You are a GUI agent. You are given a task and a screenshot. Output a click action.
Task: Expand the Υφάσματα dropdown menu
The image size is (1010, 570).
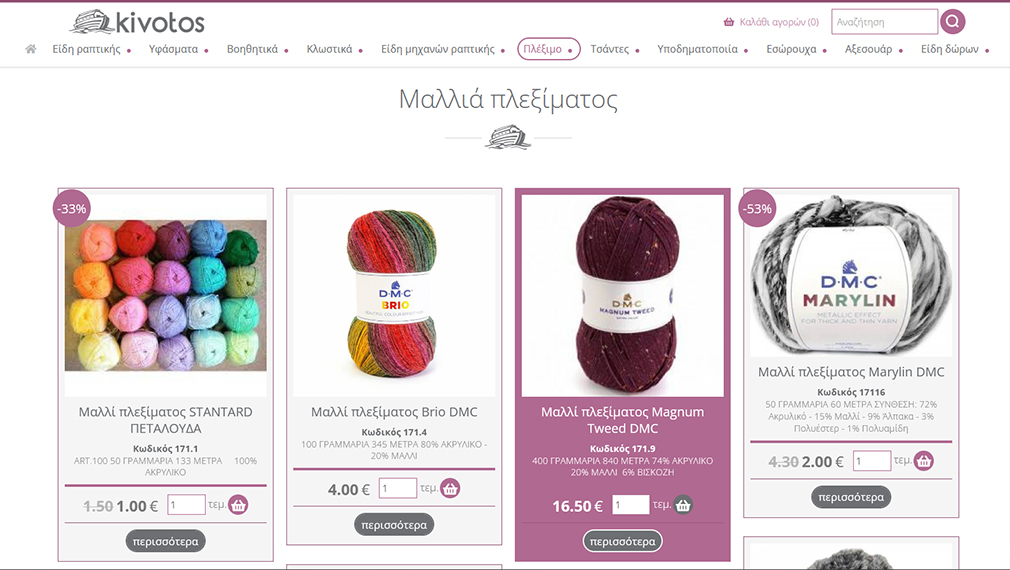point(178,49)
